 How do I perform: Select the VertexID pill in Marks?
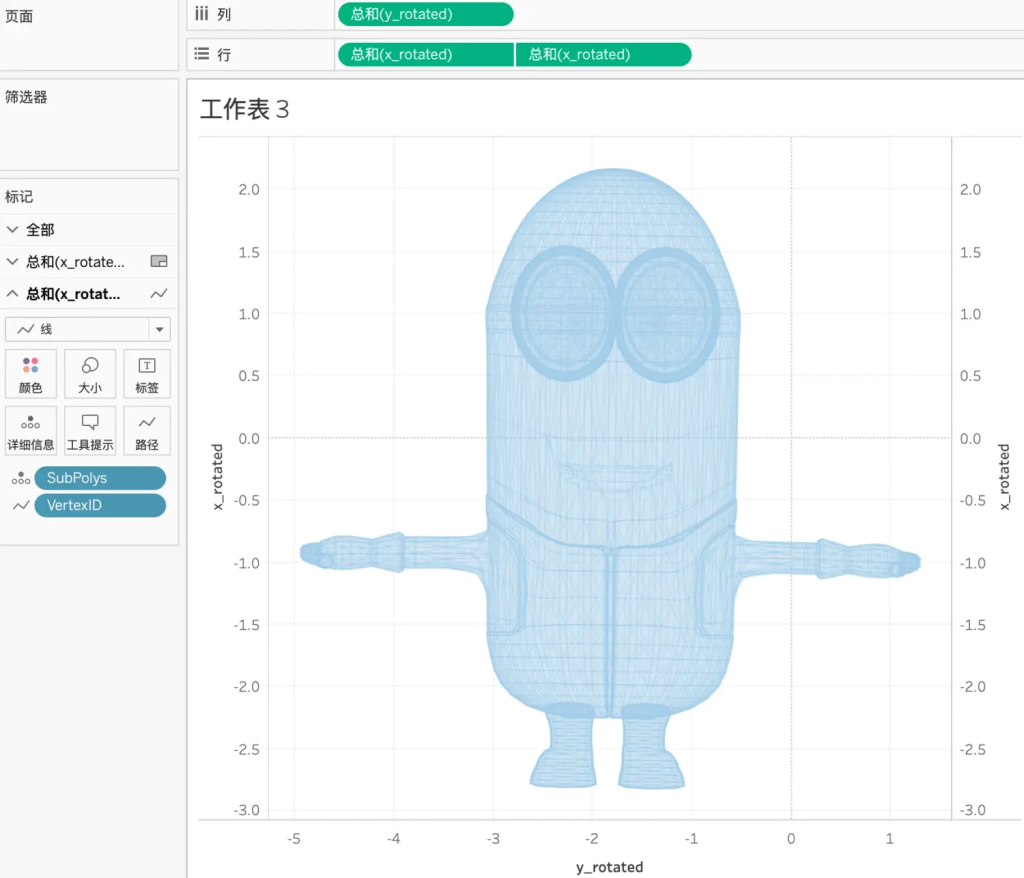100,506
